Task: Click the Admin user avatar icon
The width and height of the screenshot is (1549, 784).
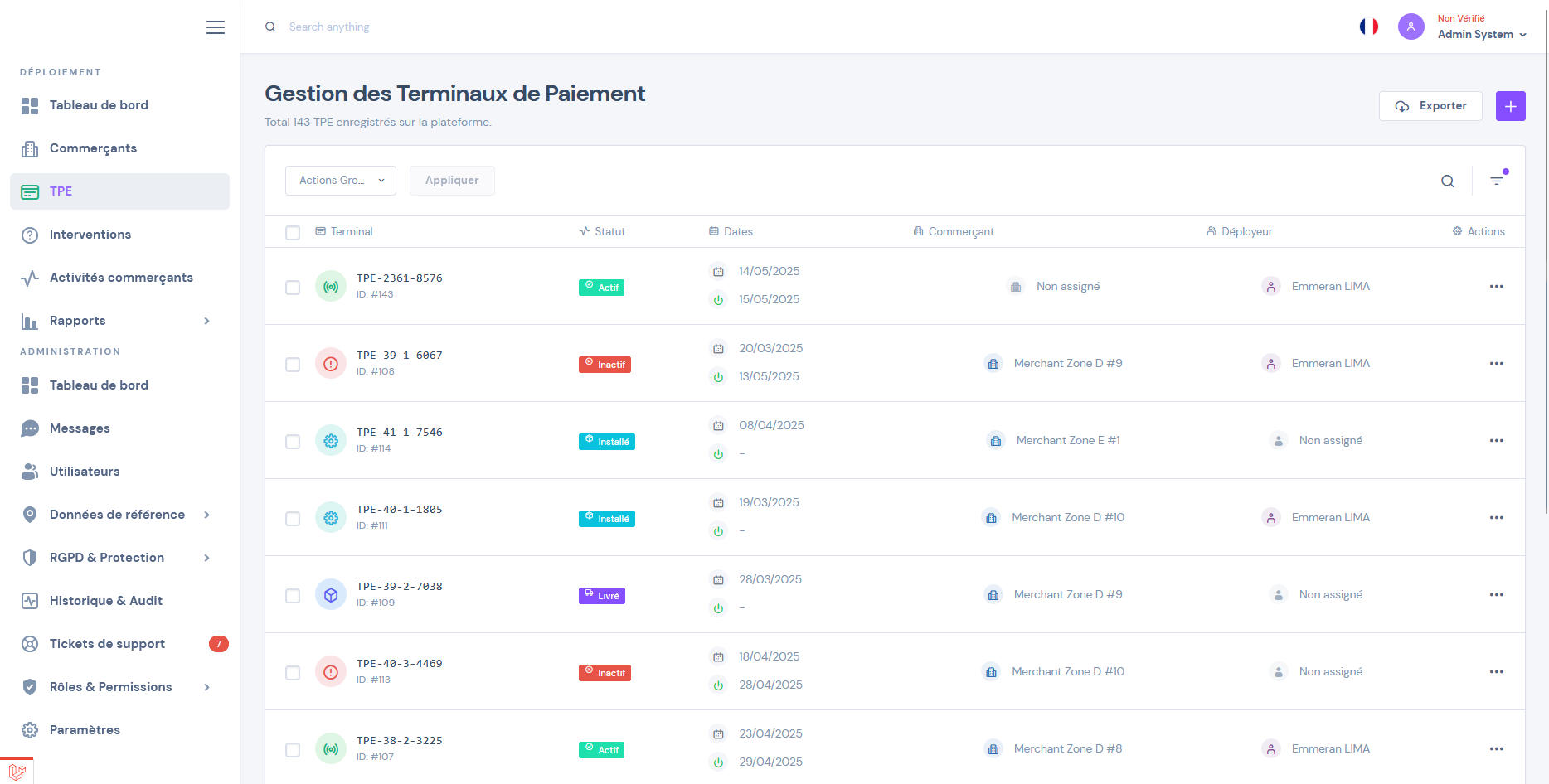Action: tap(1411, 27)
